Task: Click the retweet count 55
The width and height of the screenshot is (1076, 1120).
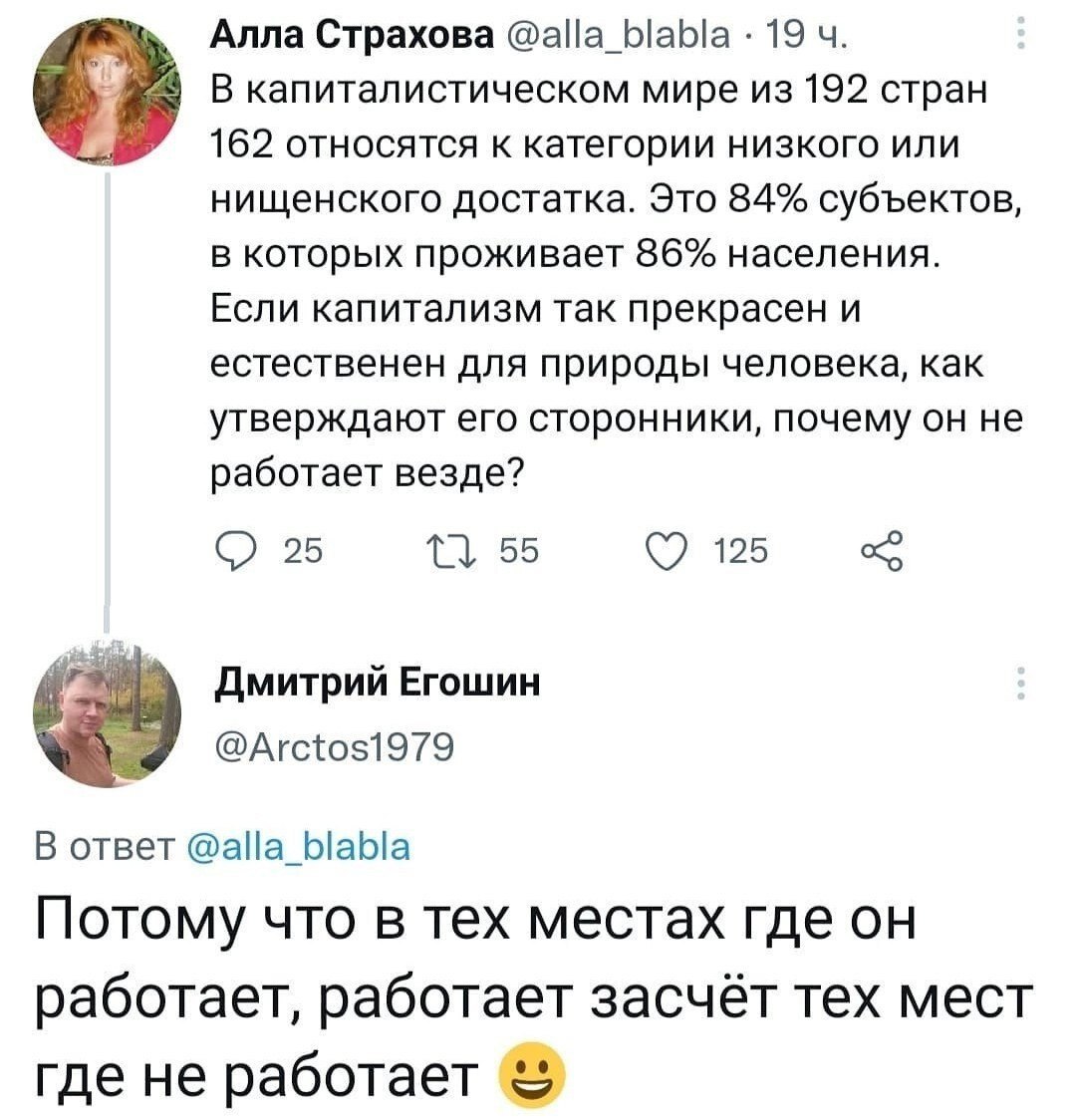Action: (516, 549)
